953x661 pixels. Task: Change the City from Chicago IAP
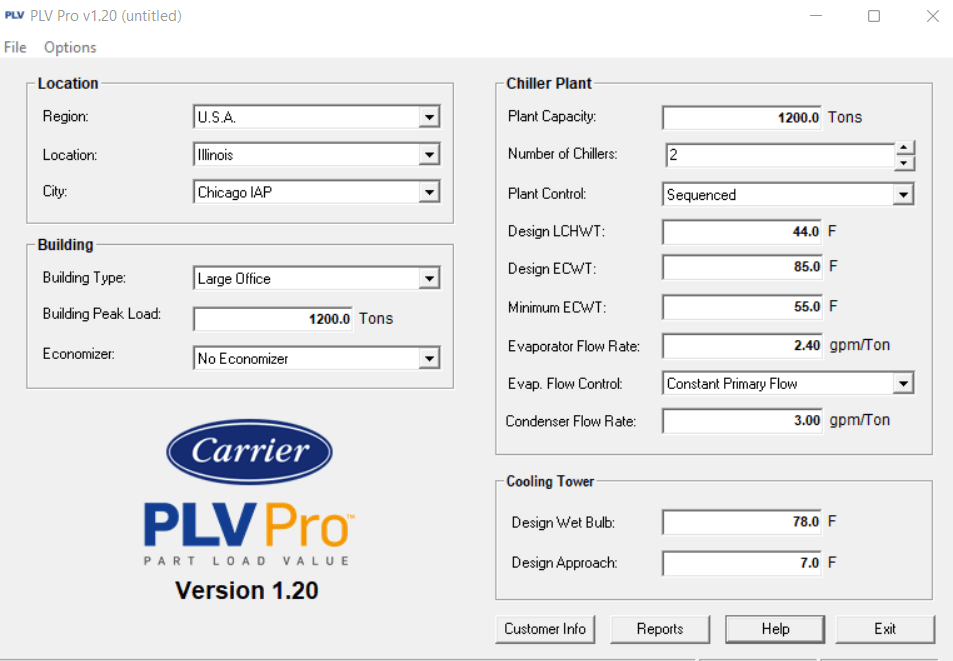[x=429, y=191]
